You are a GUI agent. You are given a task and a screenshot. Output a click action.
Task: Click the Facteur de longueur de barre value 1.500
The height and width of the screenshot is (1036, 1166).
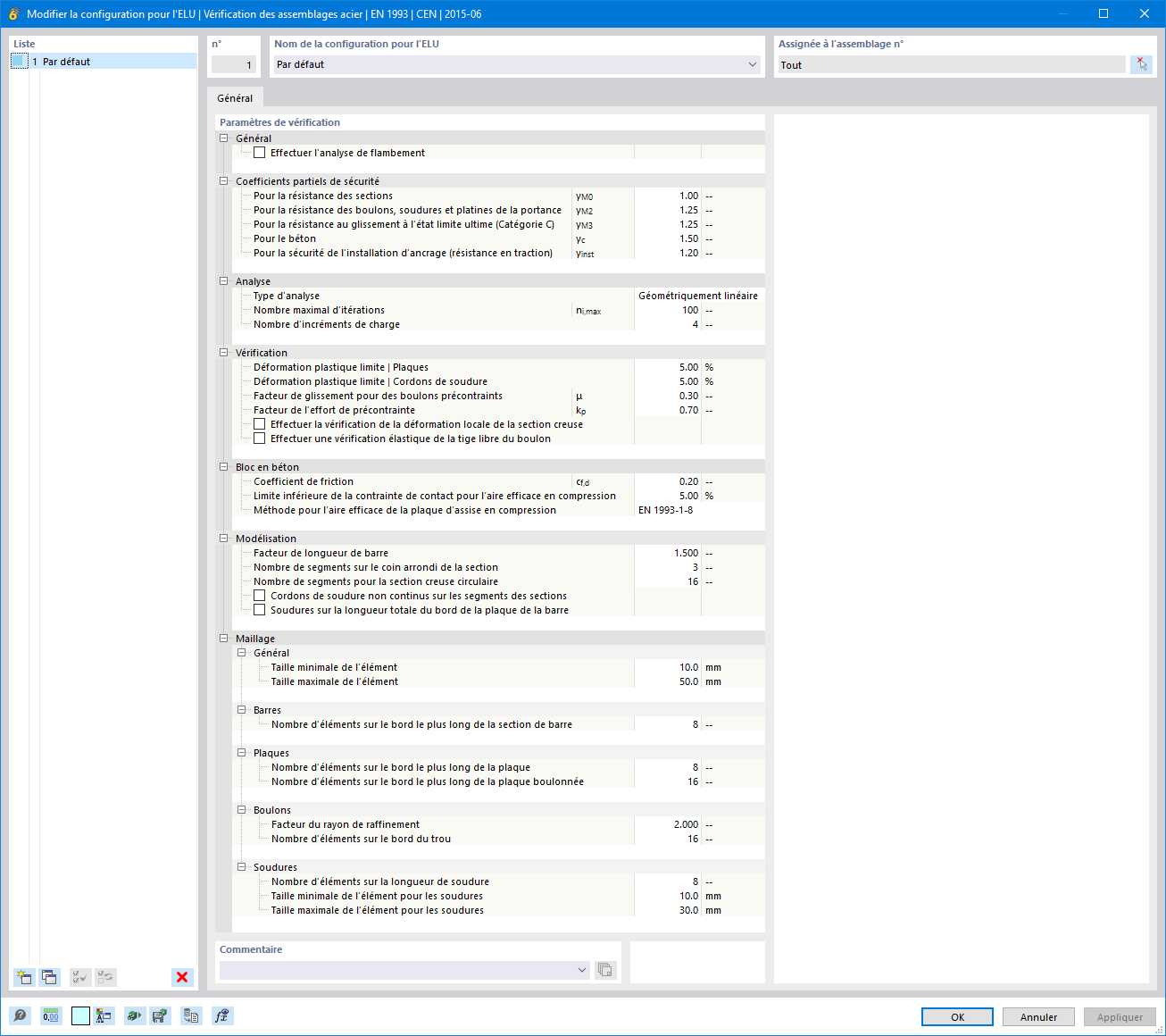click(668, 553)
